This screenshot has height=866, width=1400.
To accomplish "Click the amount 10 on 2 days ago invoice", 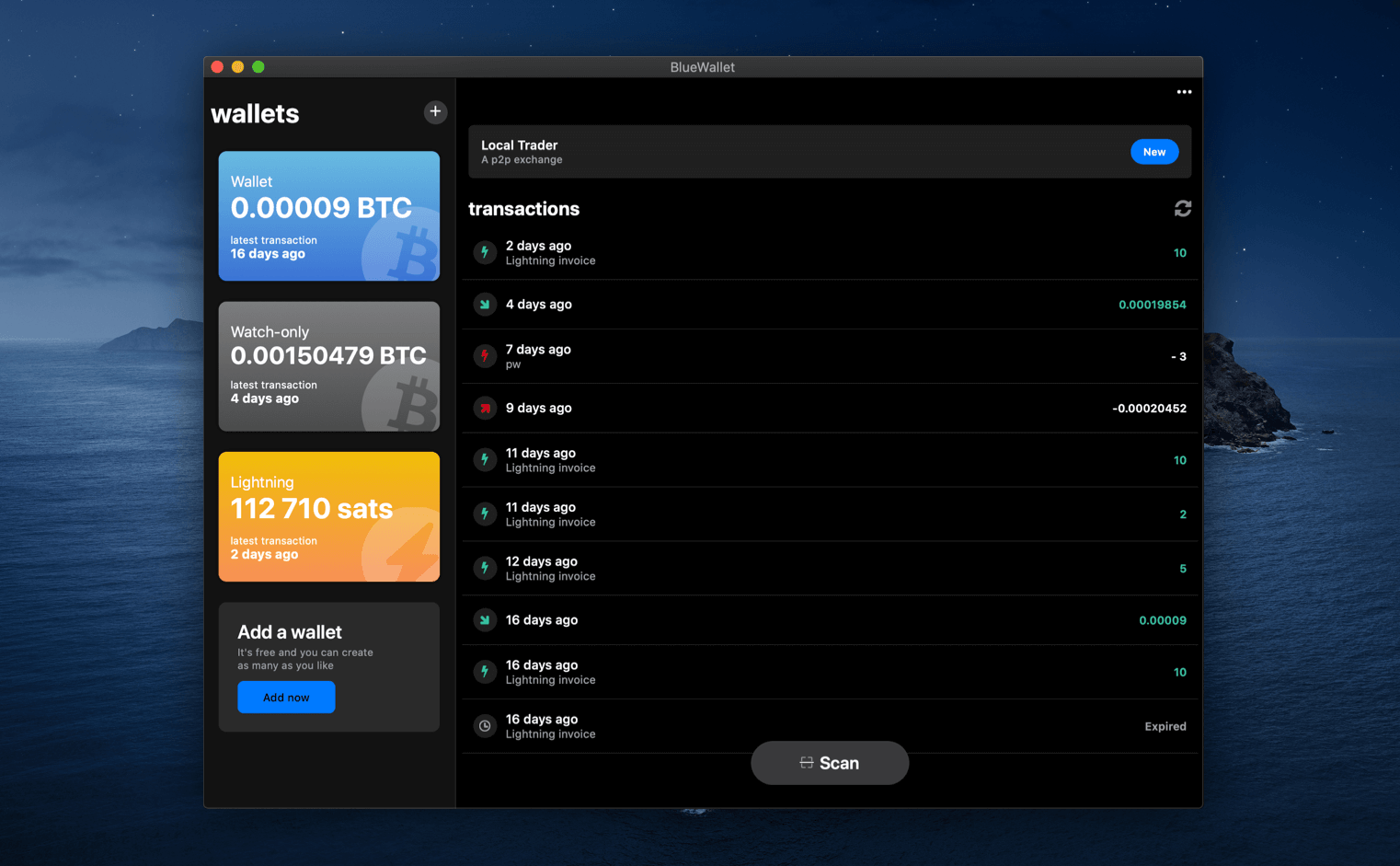I will 1180,253.
